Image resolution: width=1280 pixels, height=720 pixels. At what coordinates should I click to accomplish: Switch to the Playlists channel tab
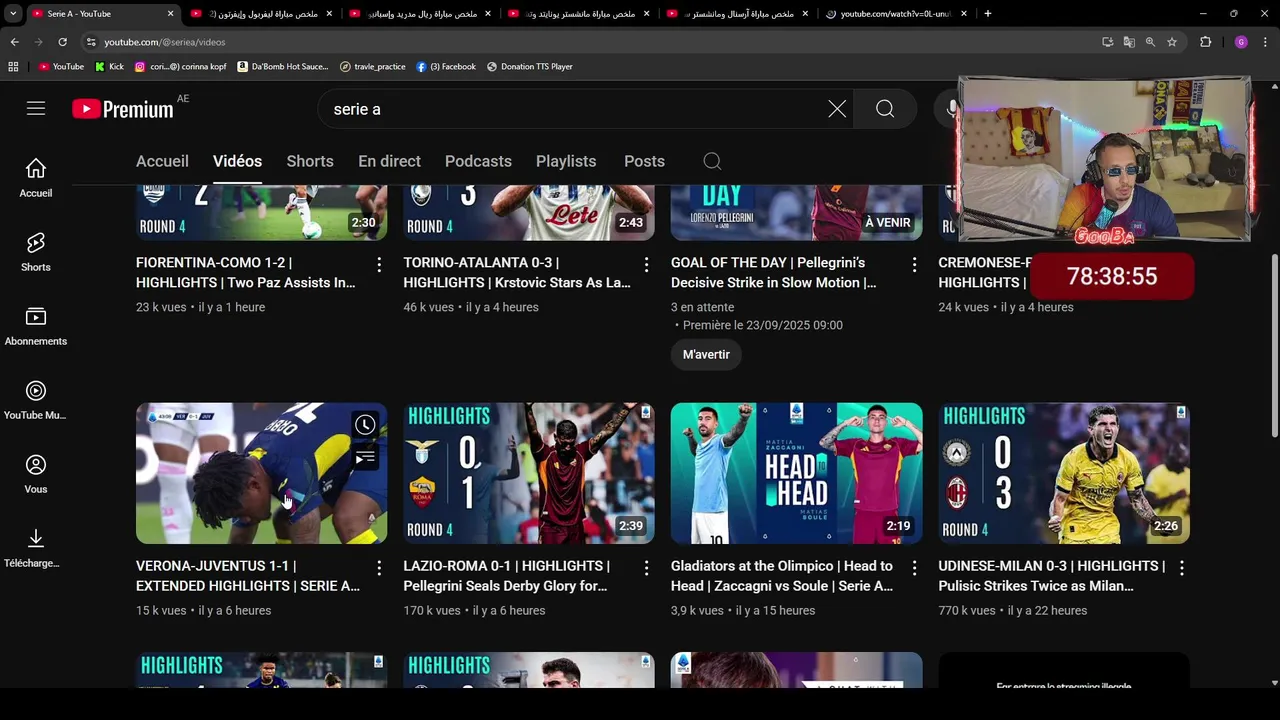566,161
